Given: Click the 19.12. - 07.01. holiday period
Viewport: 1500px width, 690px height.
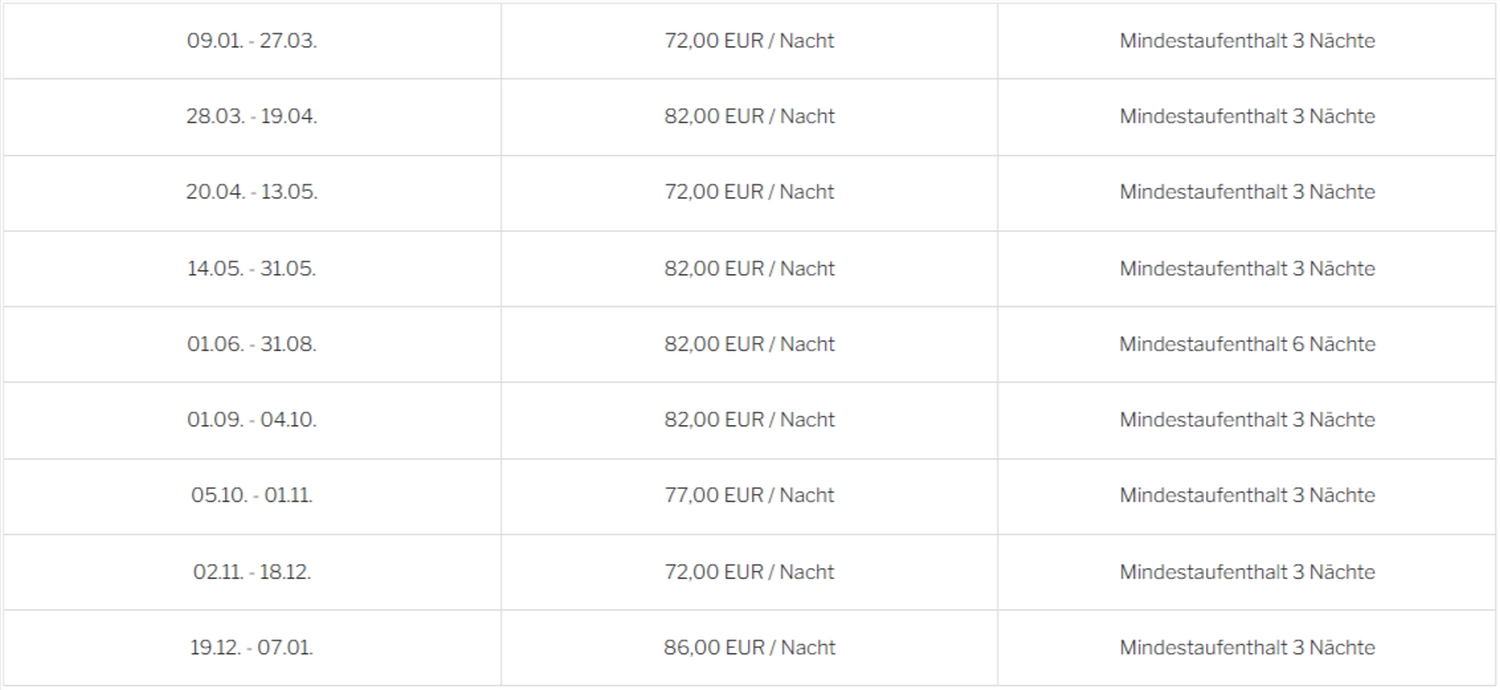Looking at the screenshot, I should pos(252,647).
